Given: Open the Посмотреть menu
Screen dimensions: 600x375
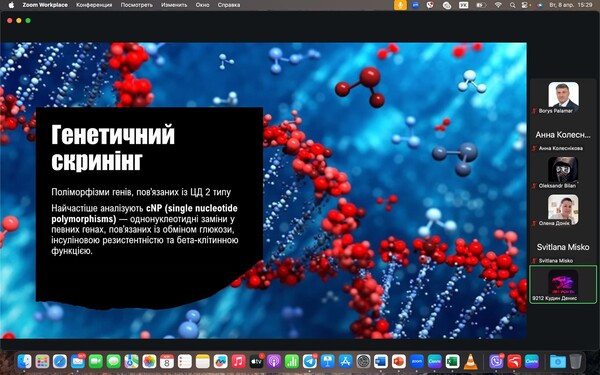Looking at the screenshot, I should tap(137, 5).
